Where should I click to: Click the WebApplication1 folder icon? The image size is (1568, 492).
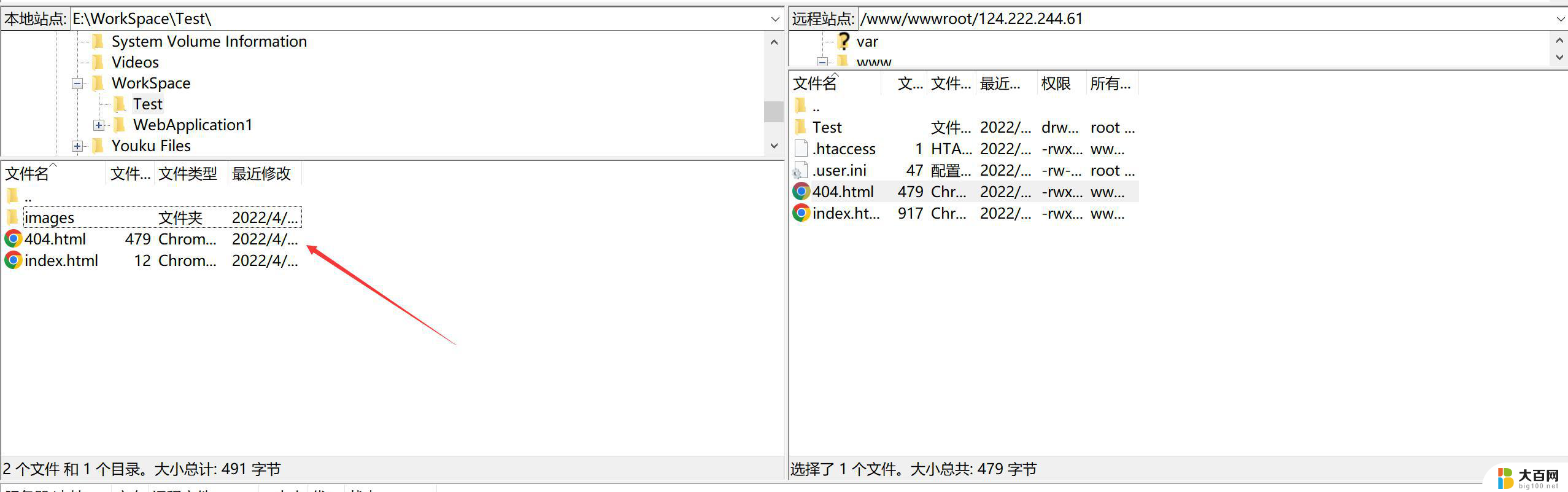(120, 125)
